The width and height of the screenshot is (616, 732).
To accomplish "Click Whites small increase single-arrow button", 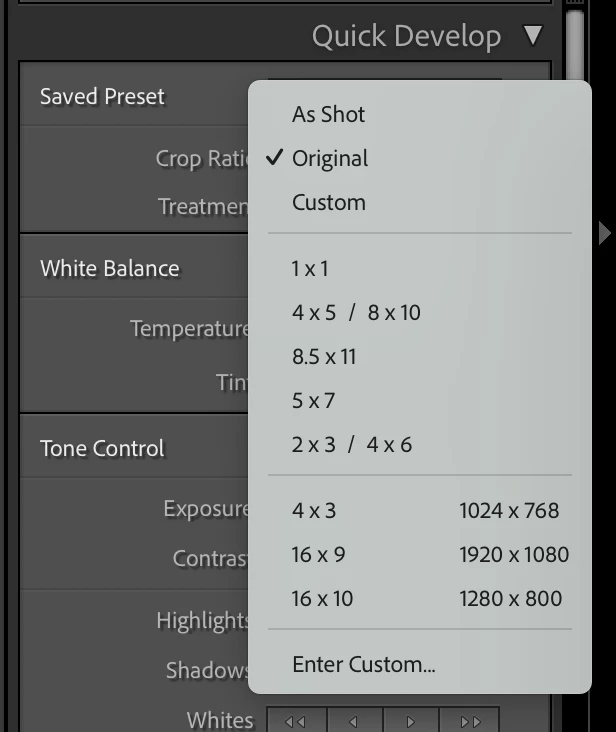I will click(412, 721).
